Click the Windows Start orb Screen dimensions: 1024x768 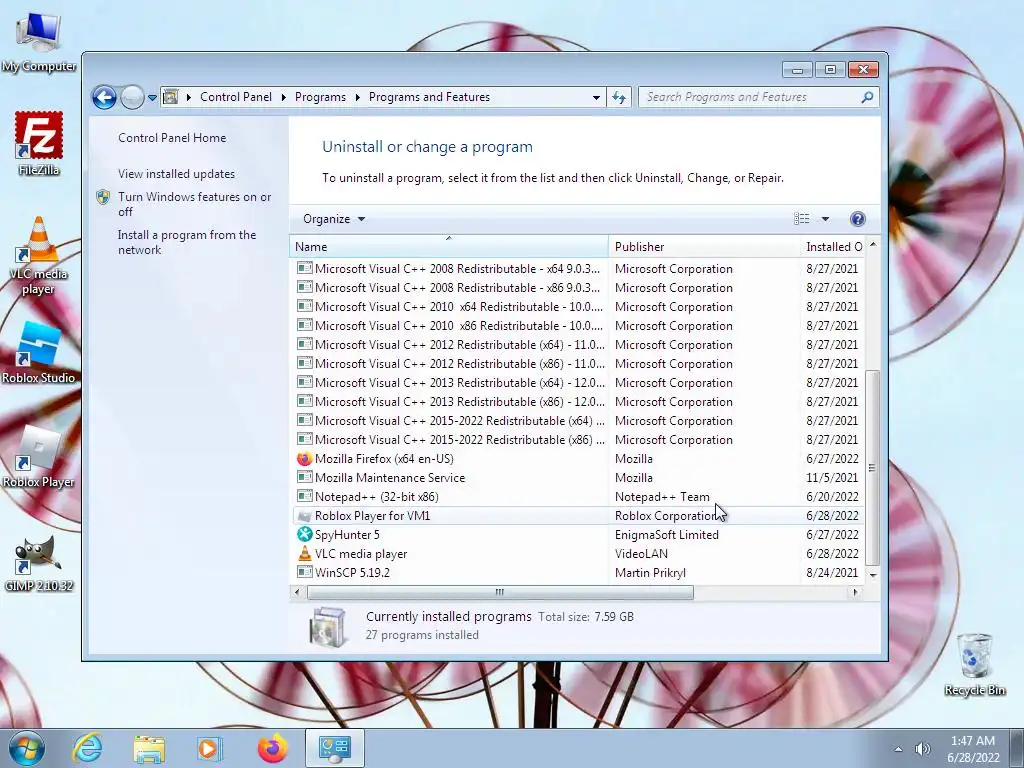[27, 748]
